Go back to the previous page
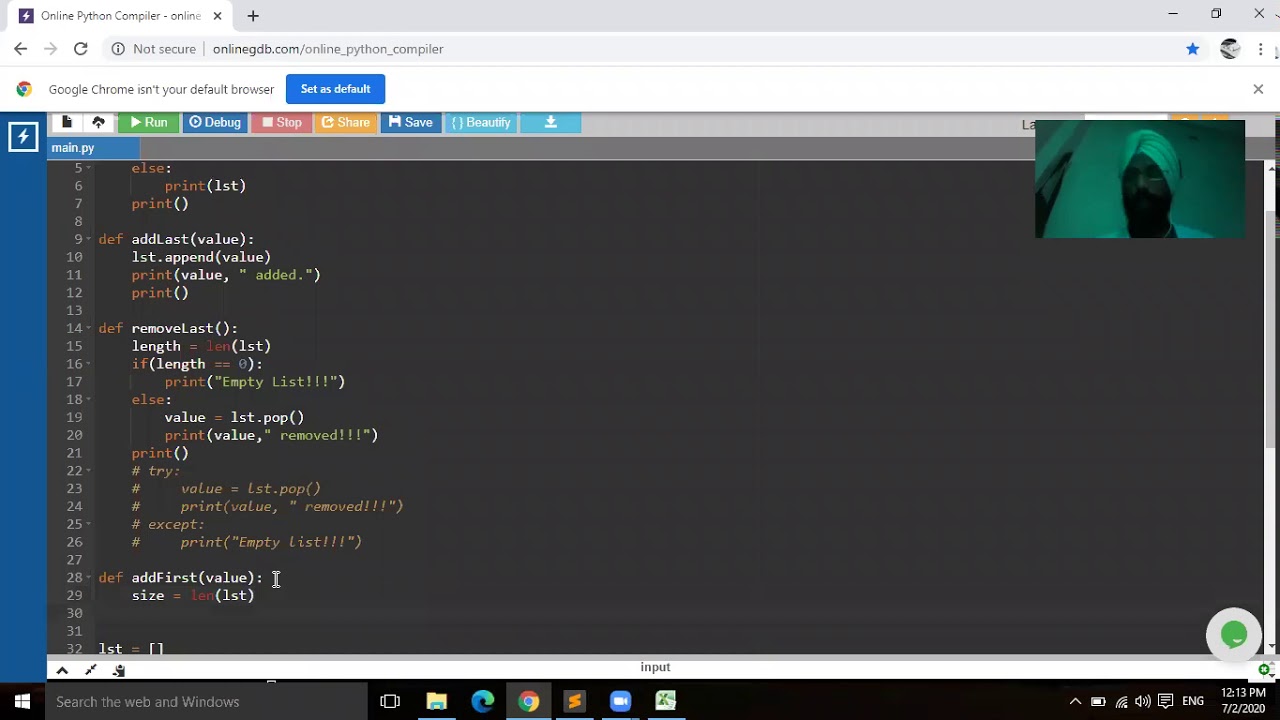The image size is (1280, 720). click(x=21, y=49)
